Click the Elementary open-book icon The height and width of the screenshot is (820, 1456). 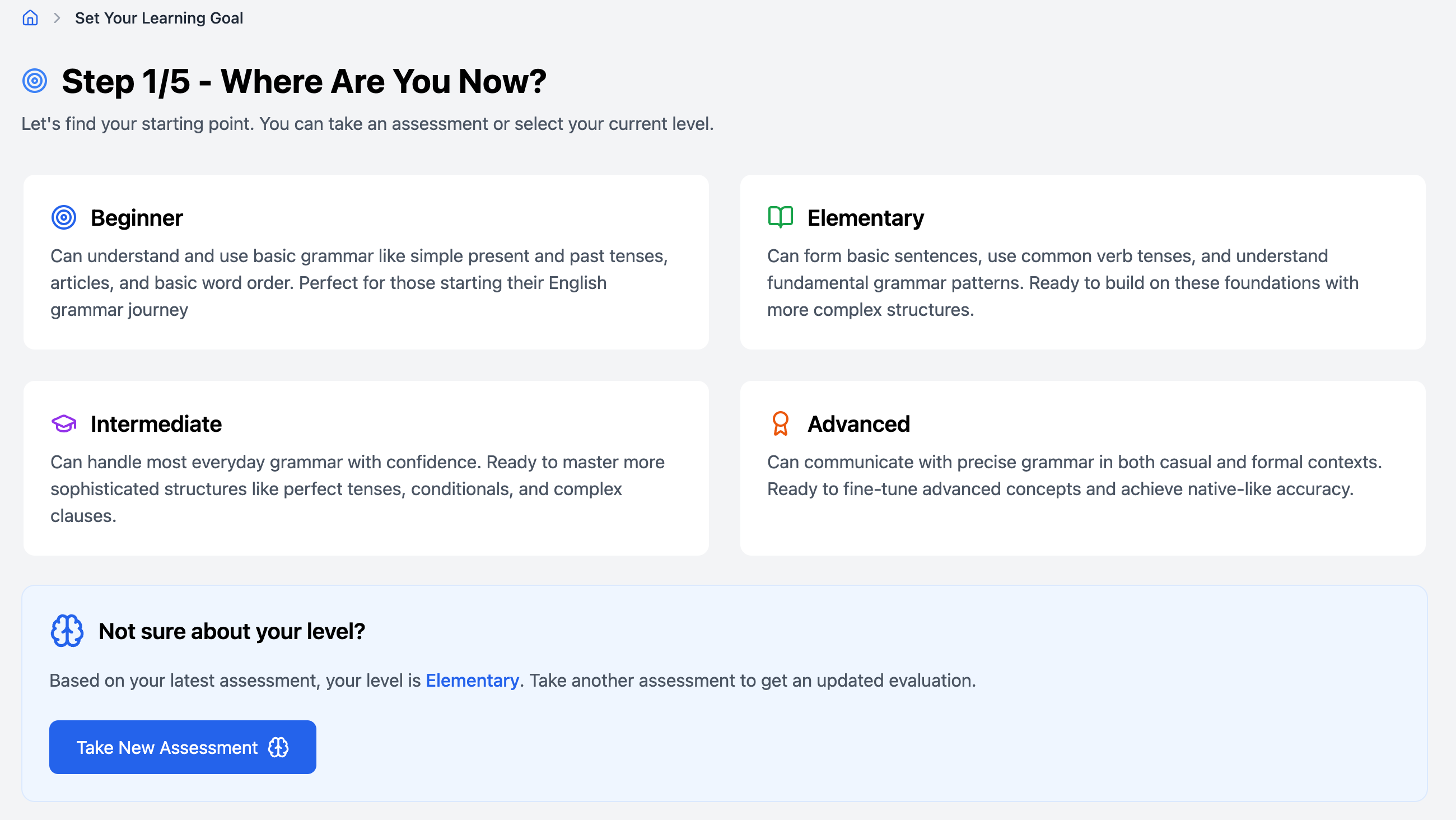pyautogui.click(x=781, y=217)
